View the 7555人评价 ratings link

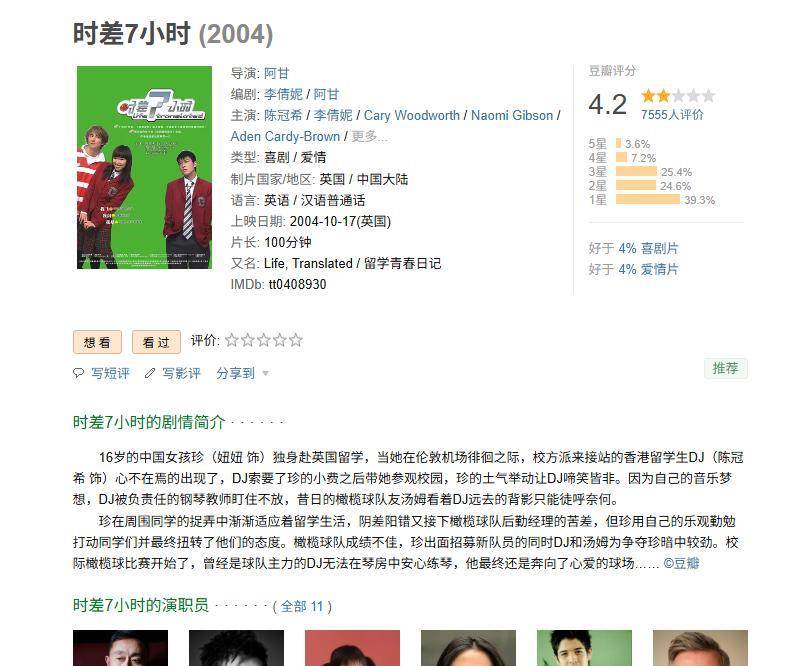coord(672,115)
